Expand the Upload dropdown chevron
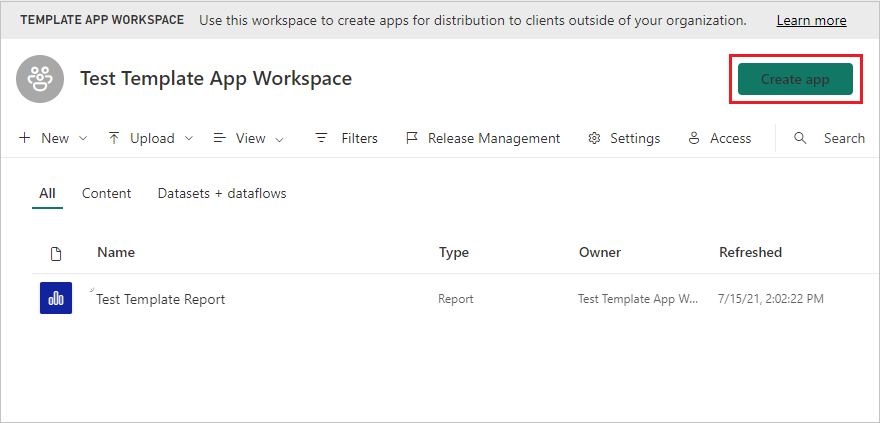 click(189, 139)
